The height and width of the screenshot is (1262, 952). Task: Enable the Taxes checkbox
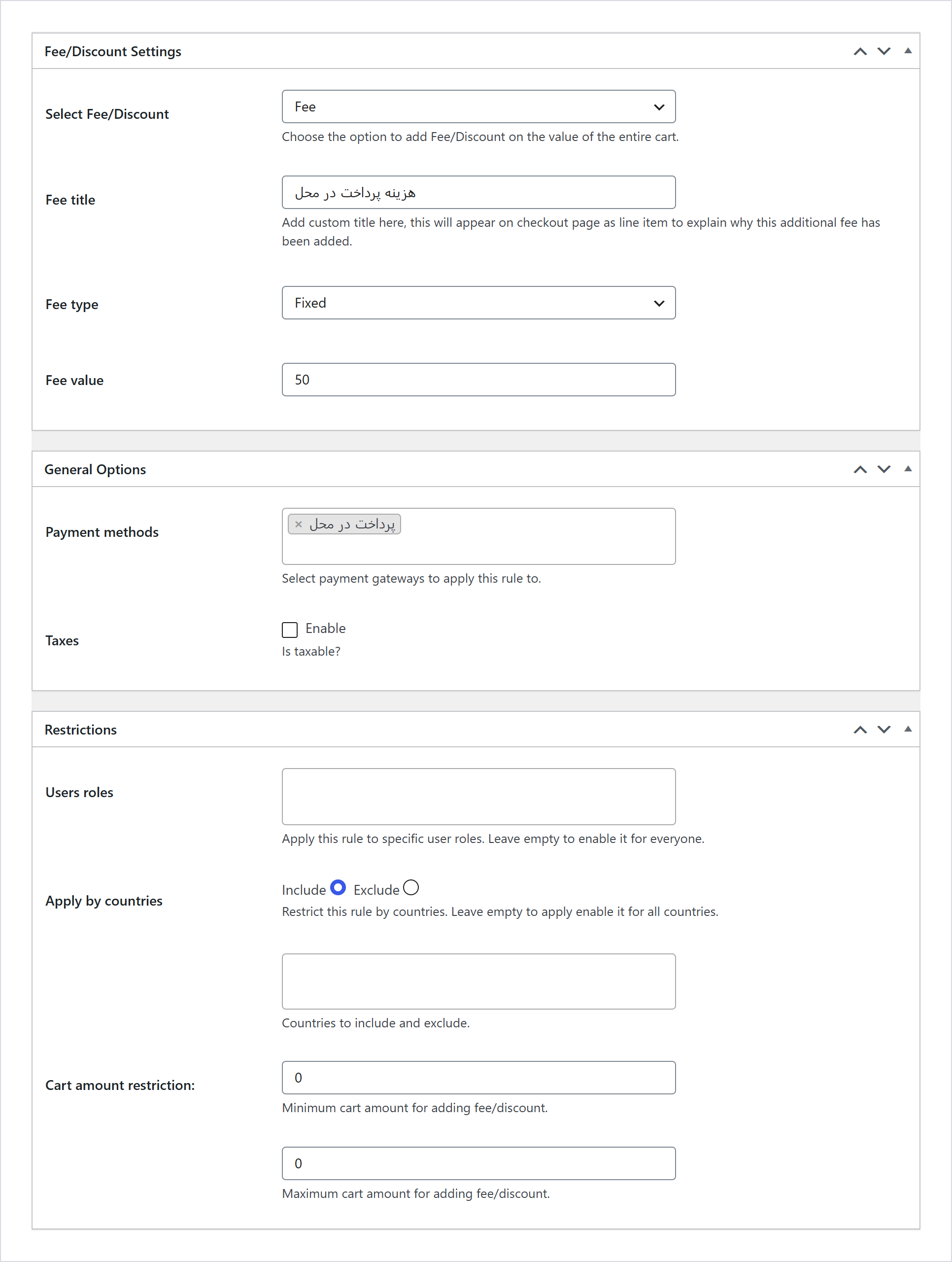pyautogui.click(x=290, y=630)
